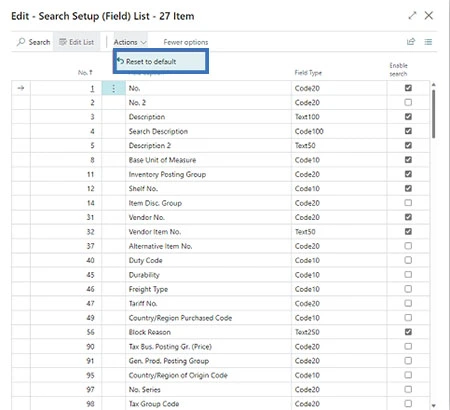Screen dimensions: 450x410
Task: Expand the dialog with the diagonal arrows icon
Action: 412,15
